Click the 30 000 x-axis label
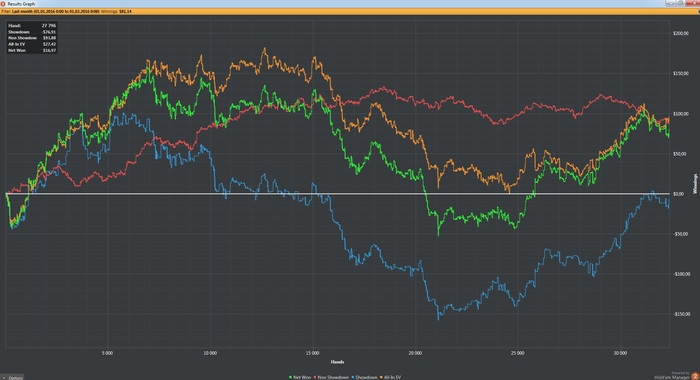 pyautogui.click(x=620, y=353)
